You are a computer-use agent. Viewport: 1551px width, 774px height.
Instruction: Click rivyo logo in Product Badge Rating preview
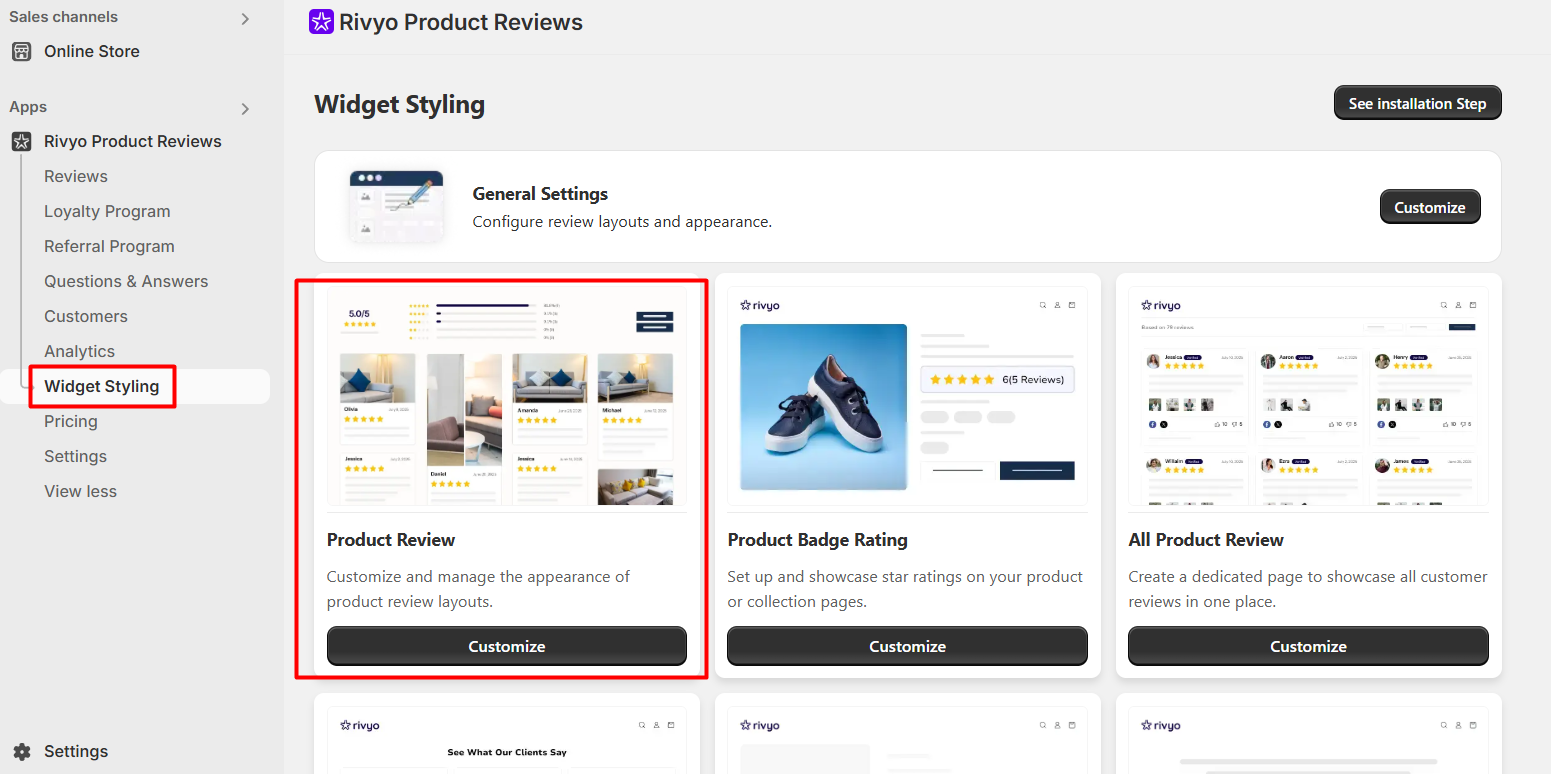760,305
